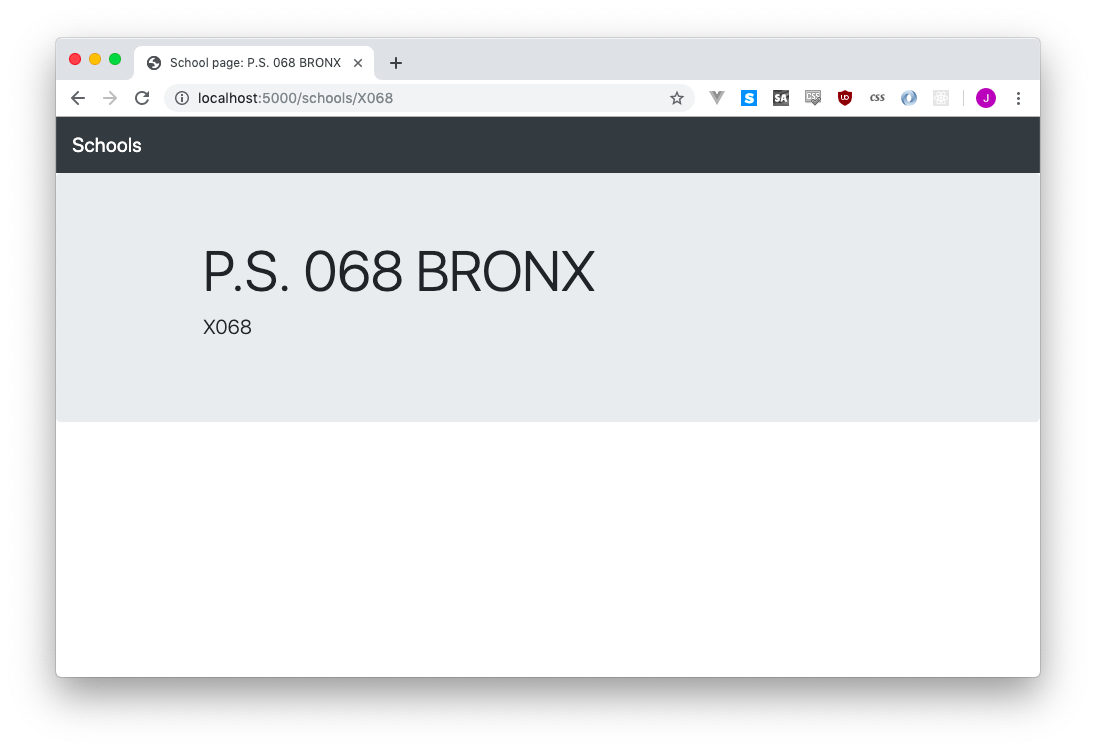Go forward to the next page
The width and height of the screenshot is (1096, 751).
tap(110, 98)
